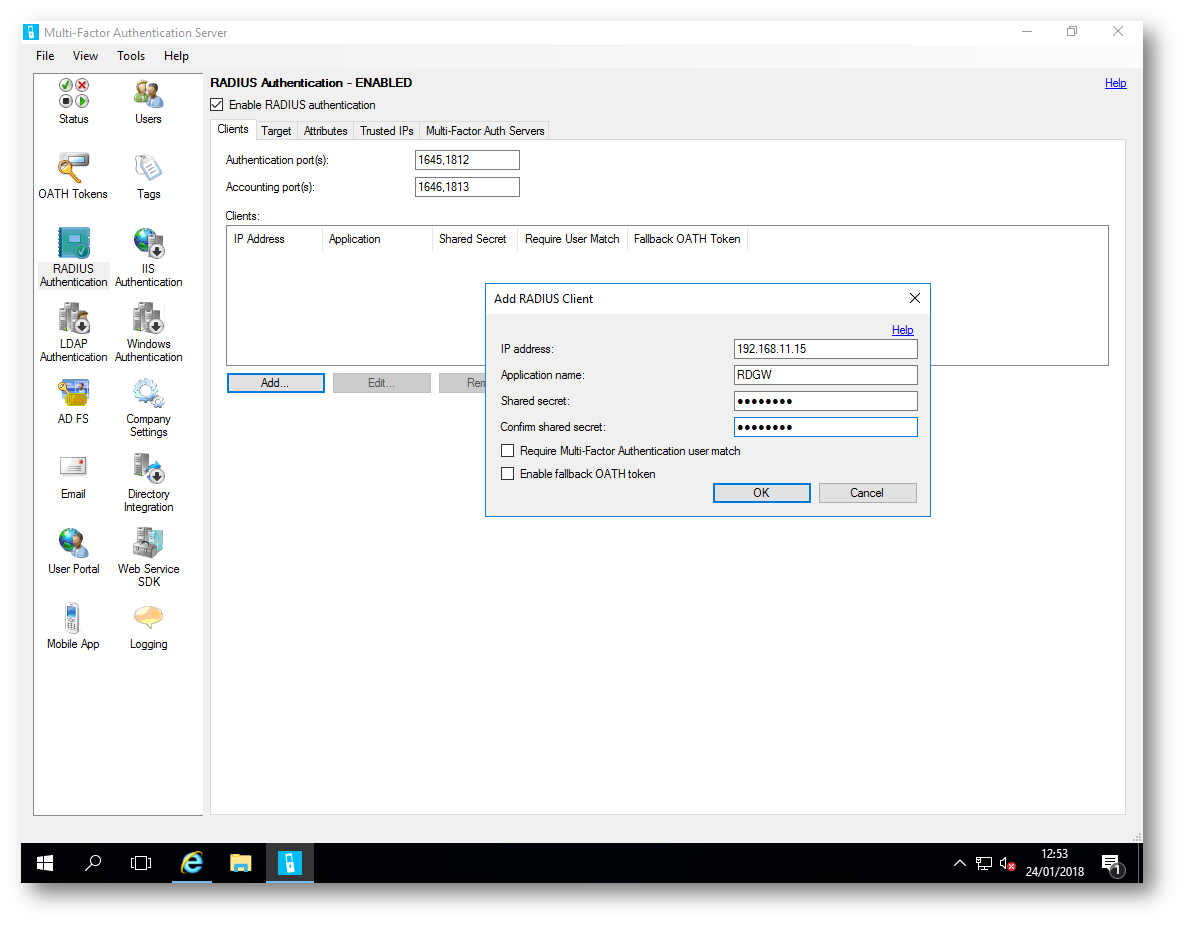Click the Add... button

(275, 383)
